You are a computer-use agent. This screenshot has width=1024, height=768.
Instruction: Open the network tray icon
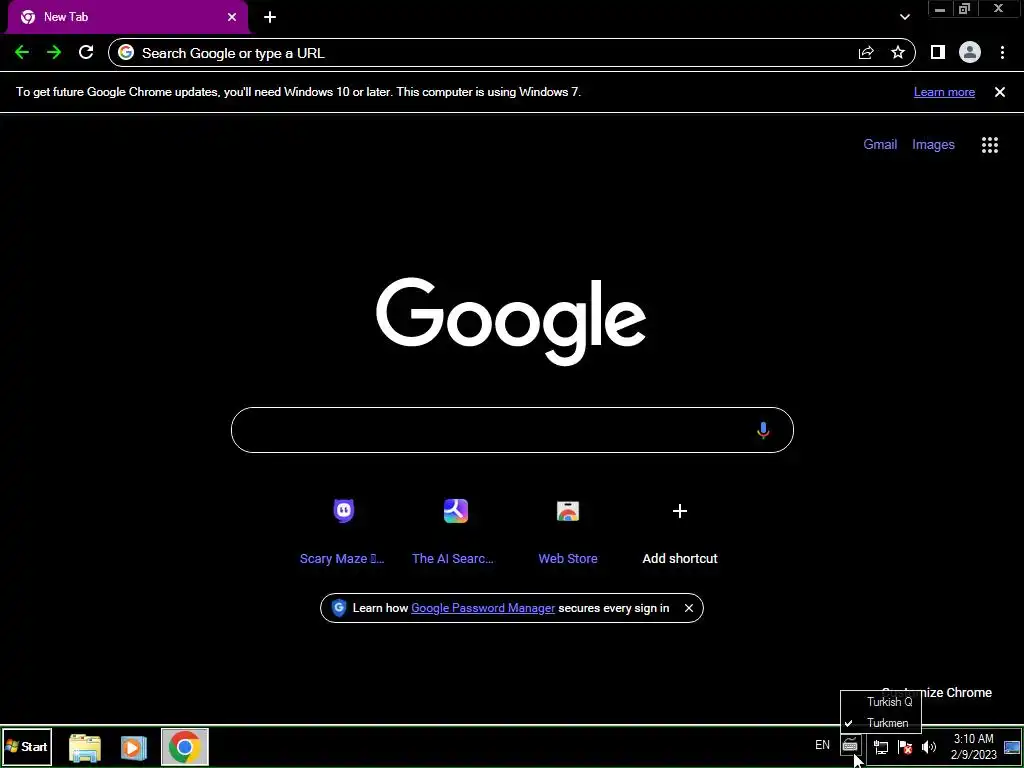click(x=881, y=746)
